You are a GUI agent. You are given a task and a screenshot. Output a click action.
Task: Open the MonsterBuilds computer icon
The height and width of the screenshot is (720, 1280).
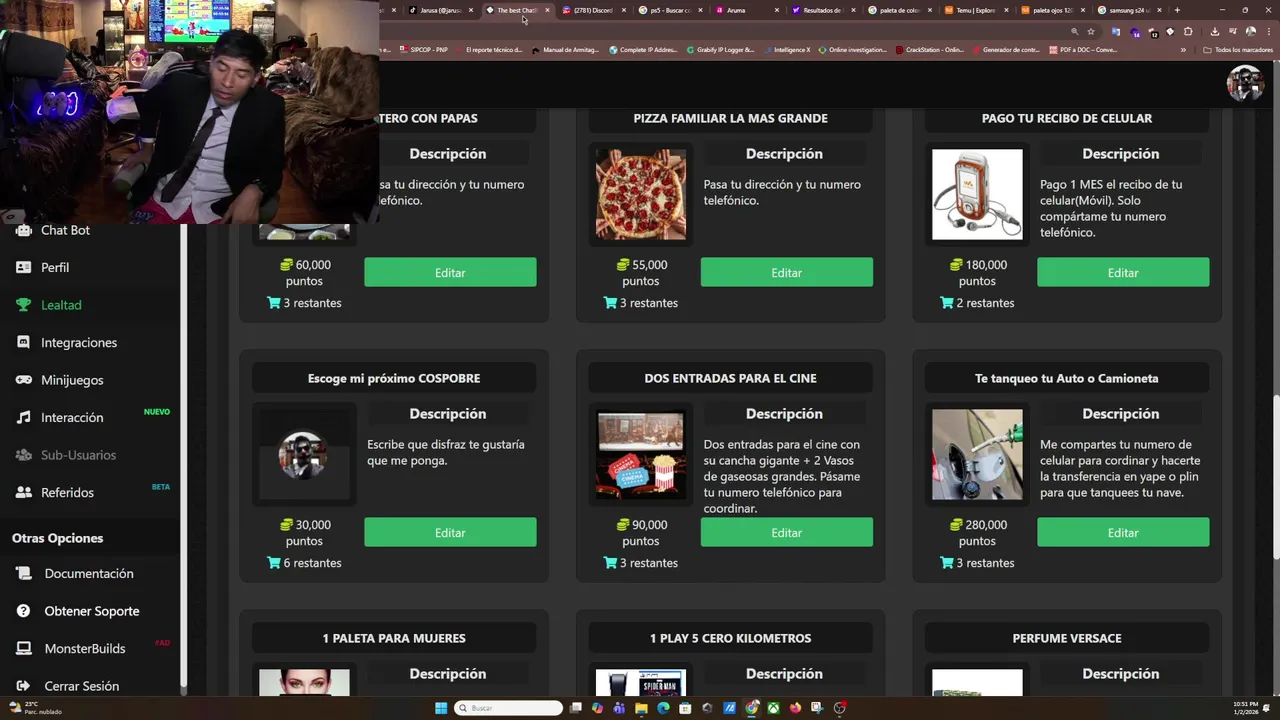pos(23,648)
